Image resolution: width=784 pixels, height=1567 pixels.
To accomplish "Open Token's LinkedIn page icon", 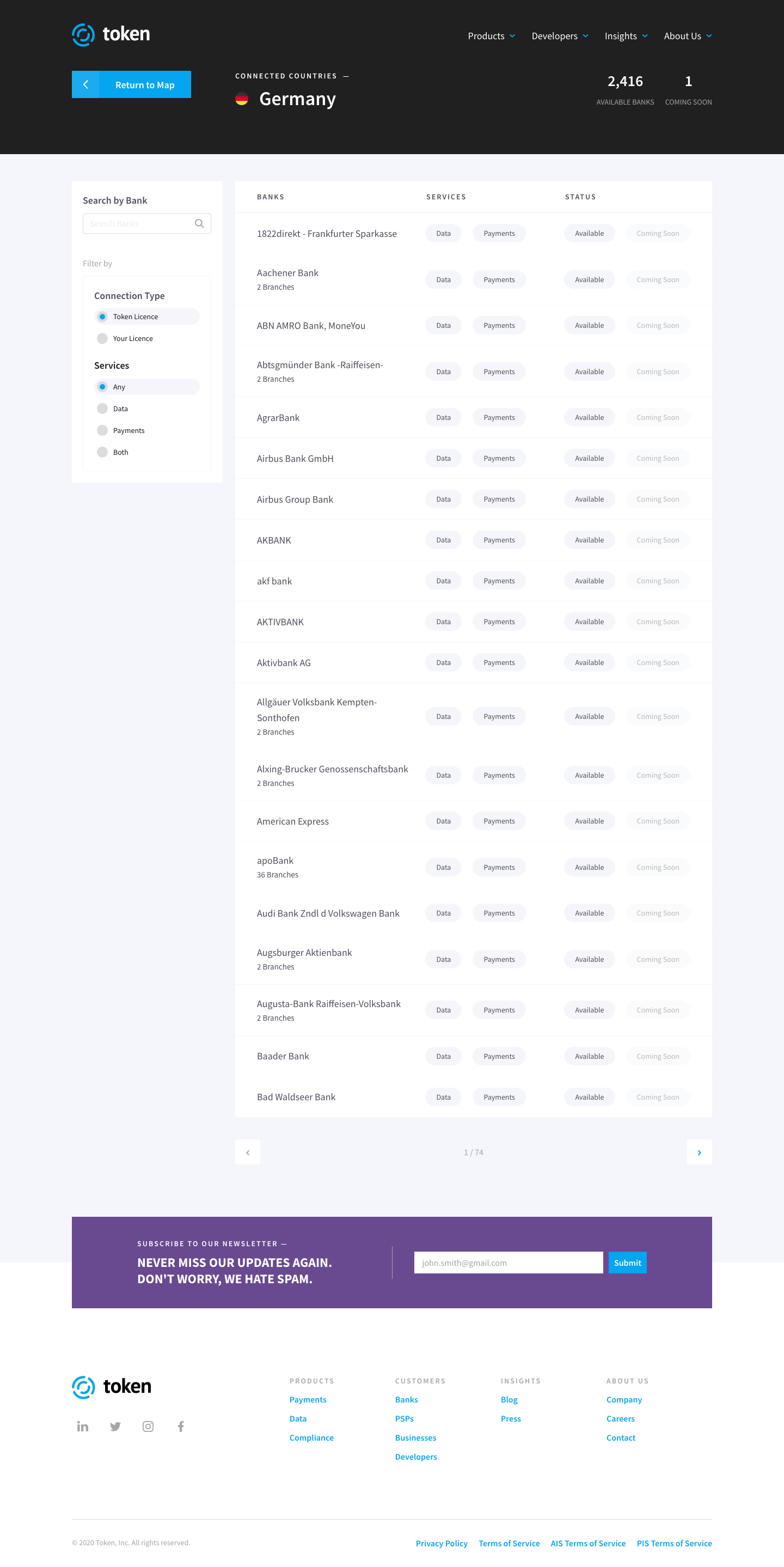I will click(83, 1426).
